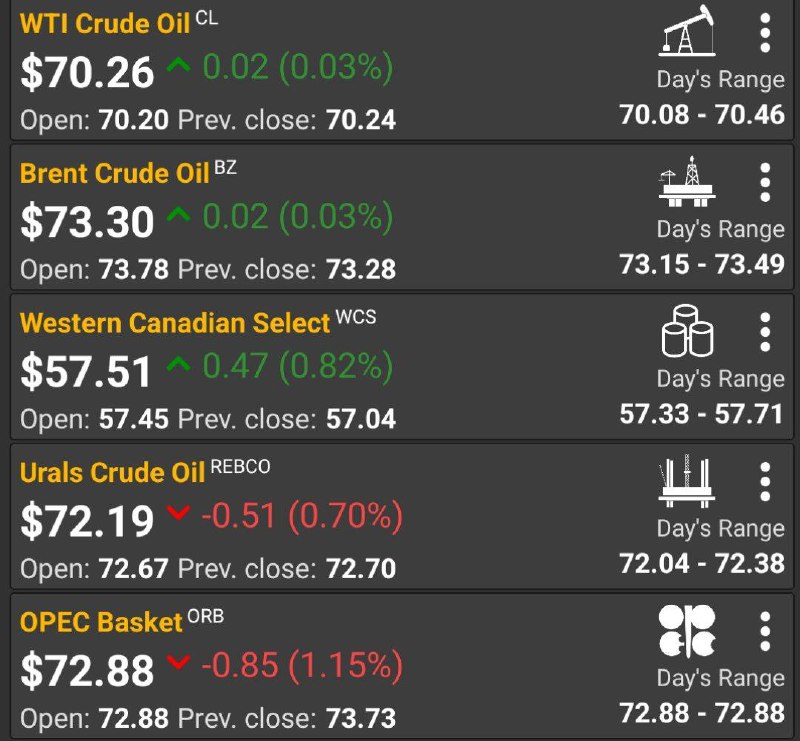This screenshot has width=800, height=741.
Task: Click the $73.30 Brent price
Action: (87, 221)
